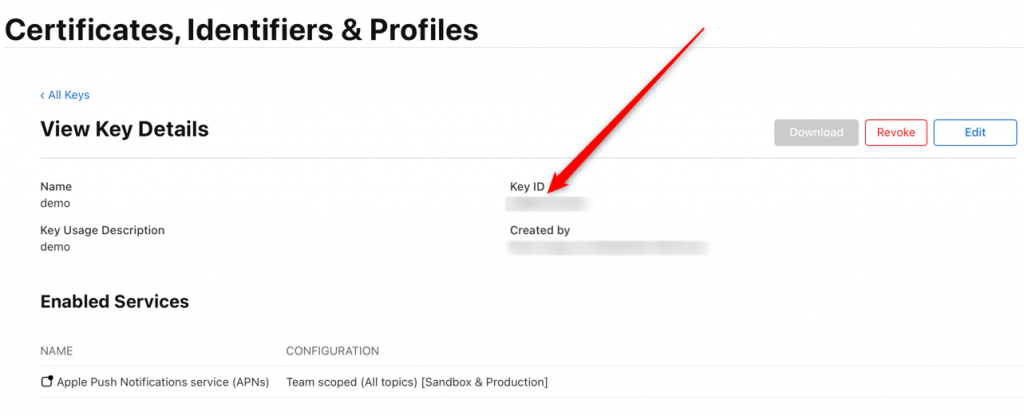Click the Key ID label

point(527,187)
